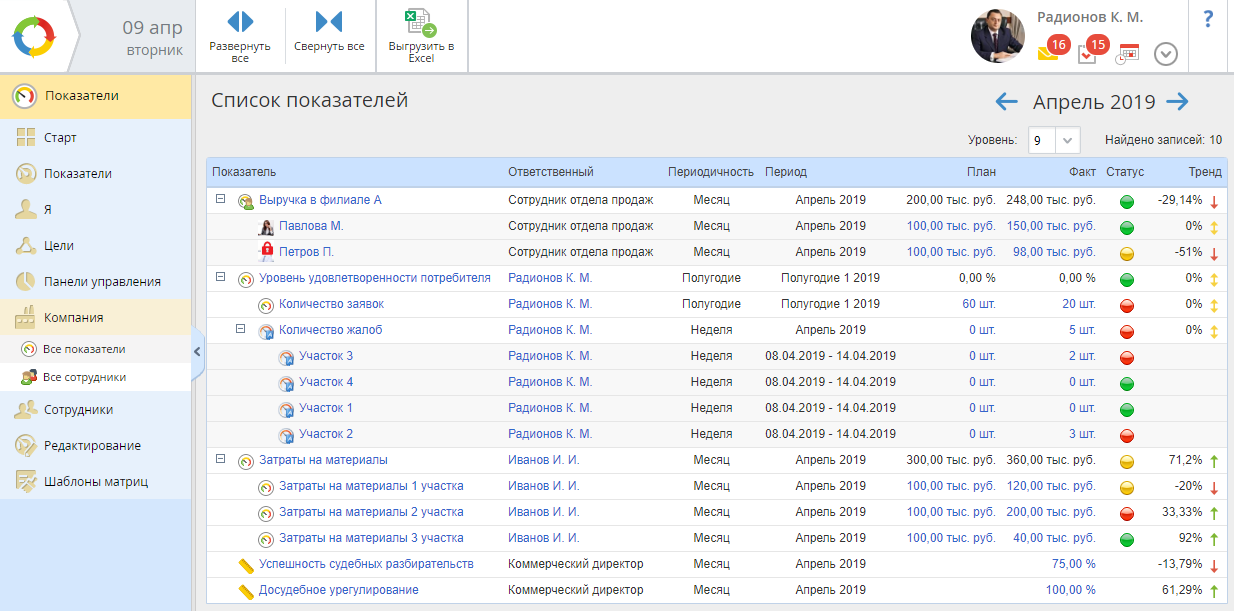
Task: Click the Expand all (Развернуть все) icon
Action: tap(240, 21)
